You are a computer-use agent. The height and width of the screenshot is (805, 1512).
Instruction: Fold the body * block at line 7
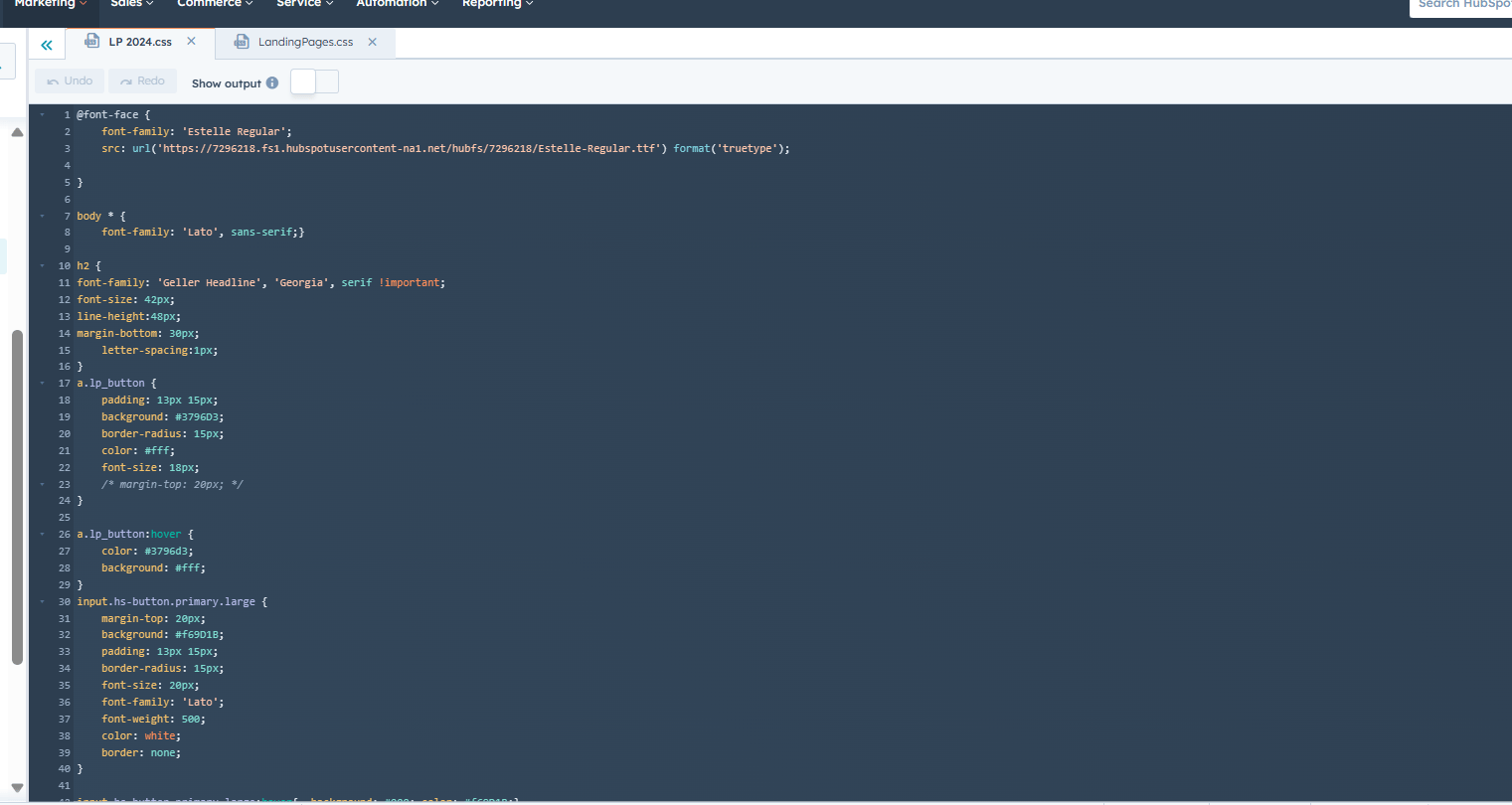point(42,216)
